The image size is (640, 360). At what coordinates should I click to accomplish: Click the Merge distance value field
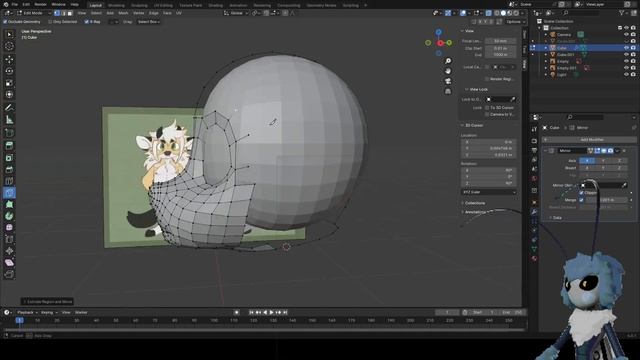click(x=606, y=200)
